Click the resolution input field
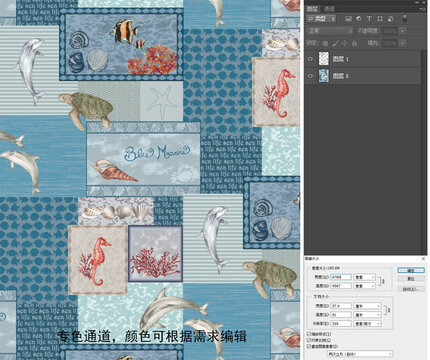Viewport: 430px width, 360px height. click(341, 323)
